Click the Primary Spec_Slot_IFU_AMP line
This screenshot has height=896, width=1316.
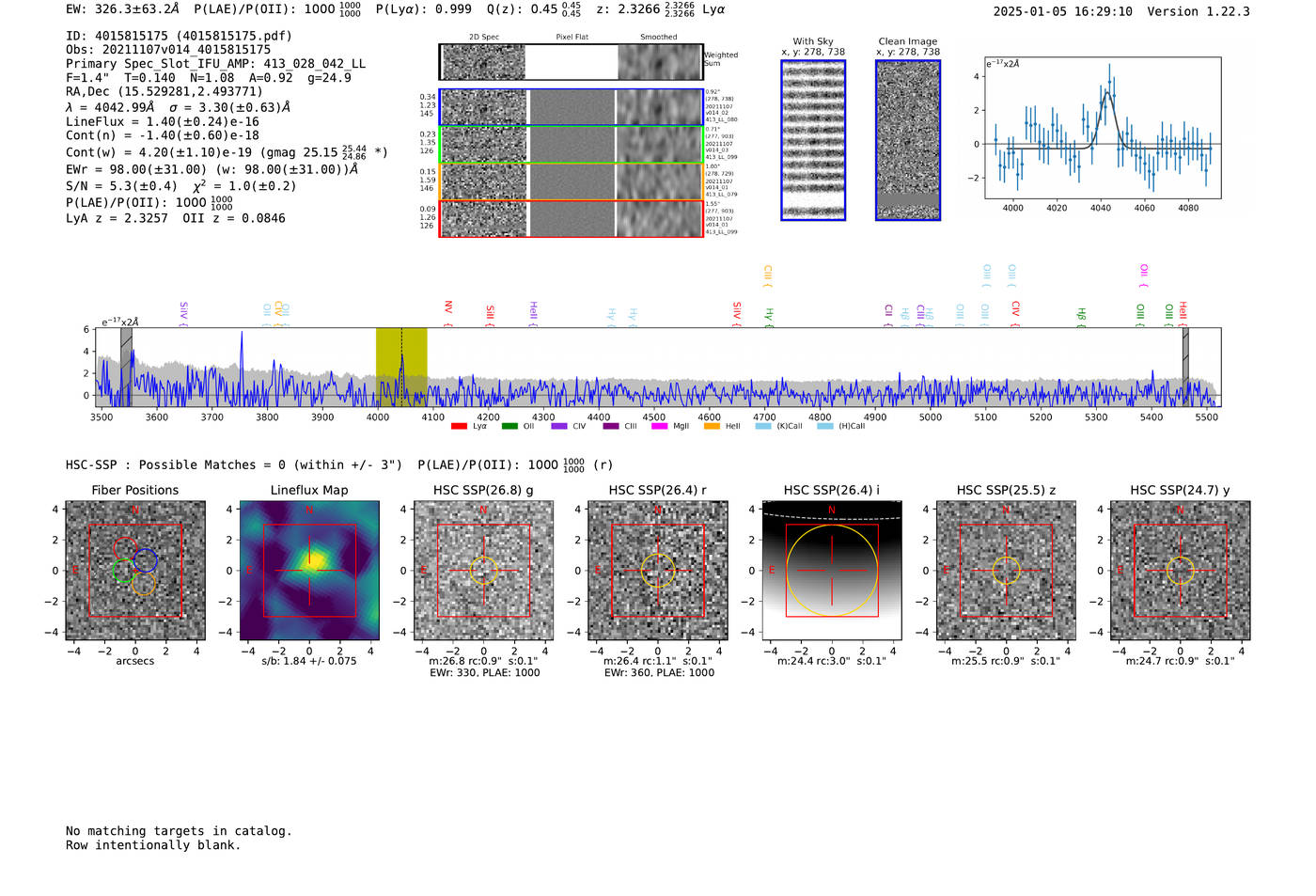pos(216,64)
